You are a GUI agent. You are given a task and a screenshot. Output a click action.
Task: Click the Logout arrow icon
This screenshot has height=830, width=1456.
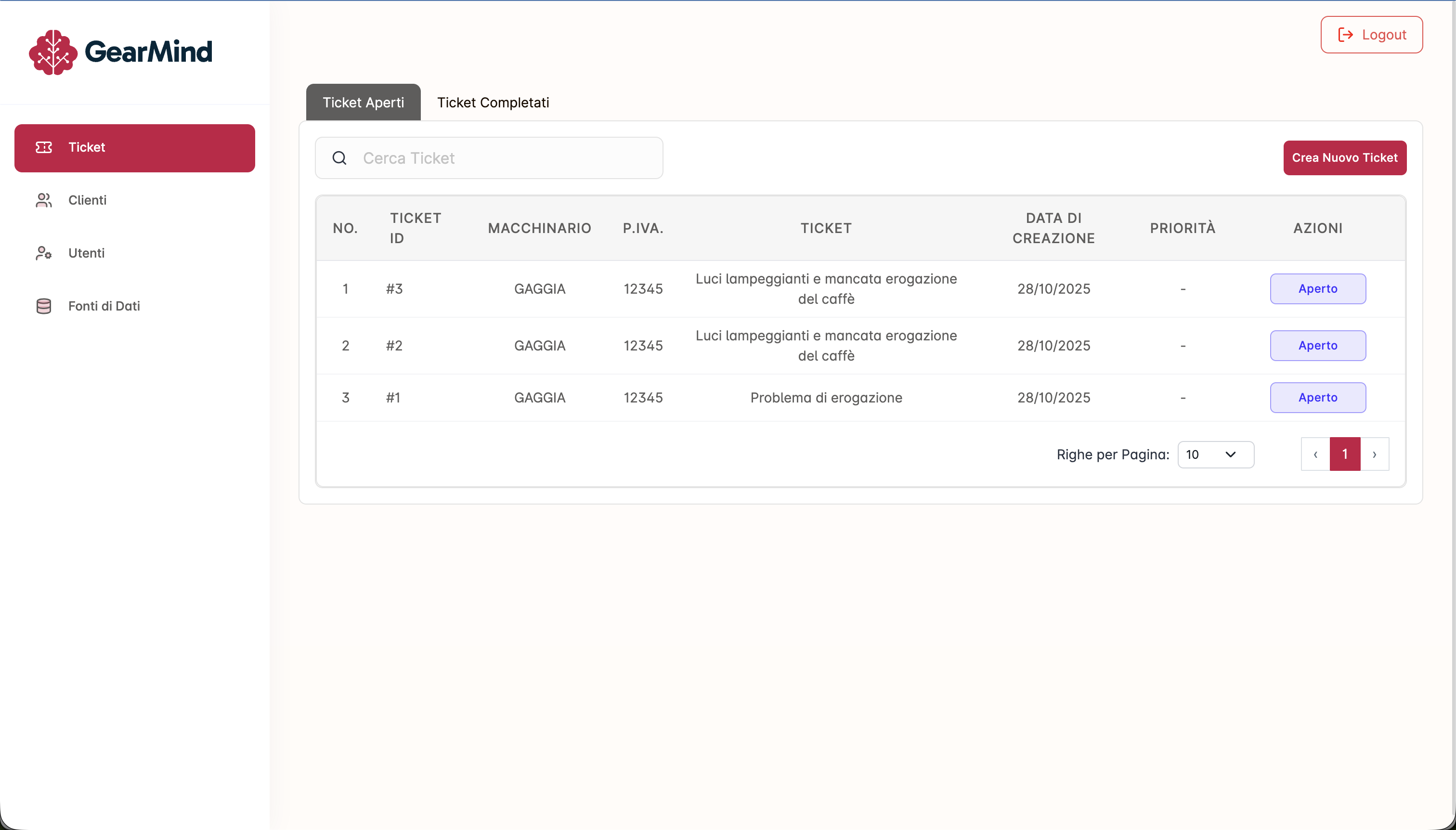(1345, 35)
